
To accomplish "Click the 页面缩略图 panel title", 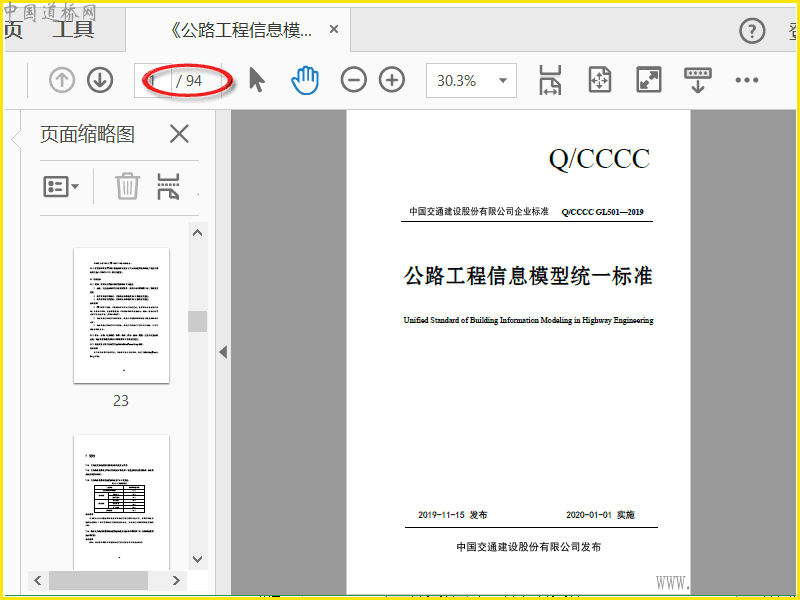I will click(87, 135).
